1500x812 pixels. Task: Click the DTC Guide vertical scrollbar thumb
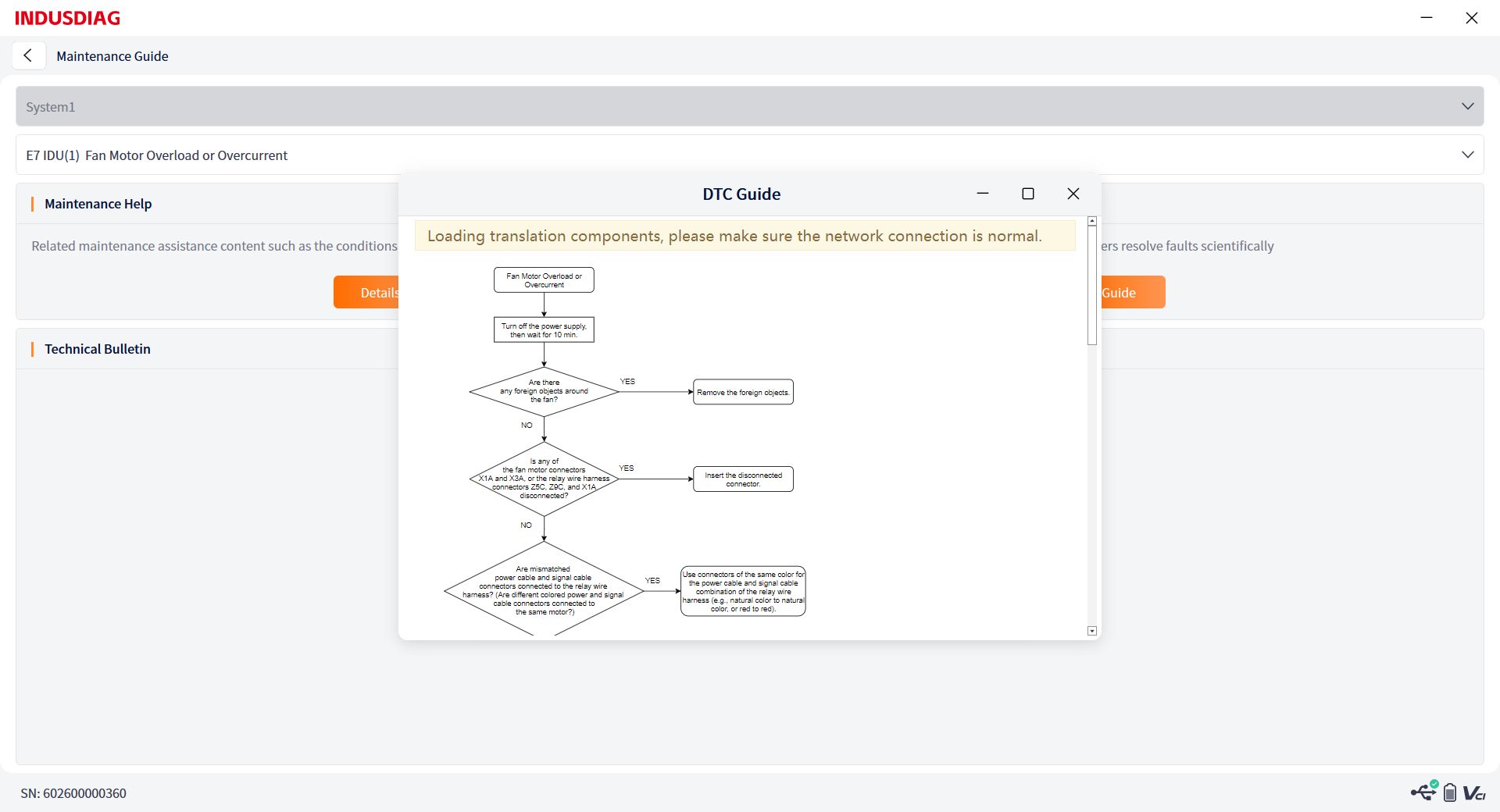pyautogui.click(x=1092, y=286)
